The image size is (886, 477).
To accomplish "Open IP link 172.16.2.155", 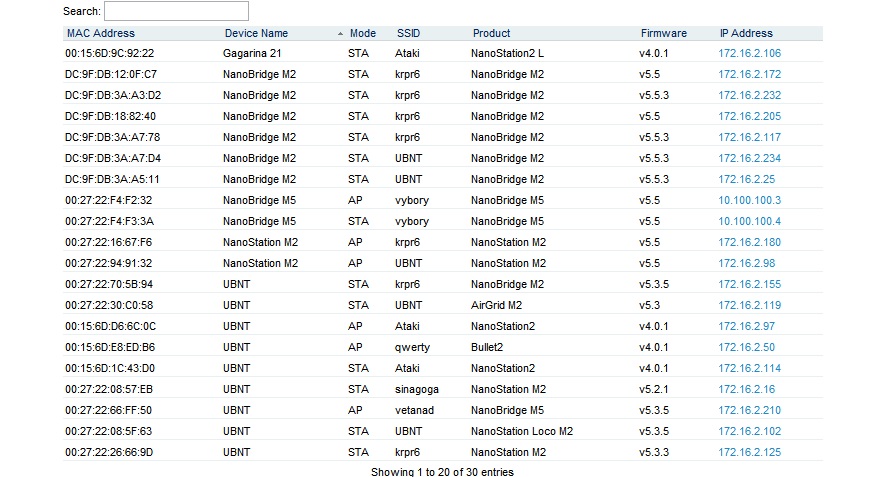I will (x=749, y=284).
